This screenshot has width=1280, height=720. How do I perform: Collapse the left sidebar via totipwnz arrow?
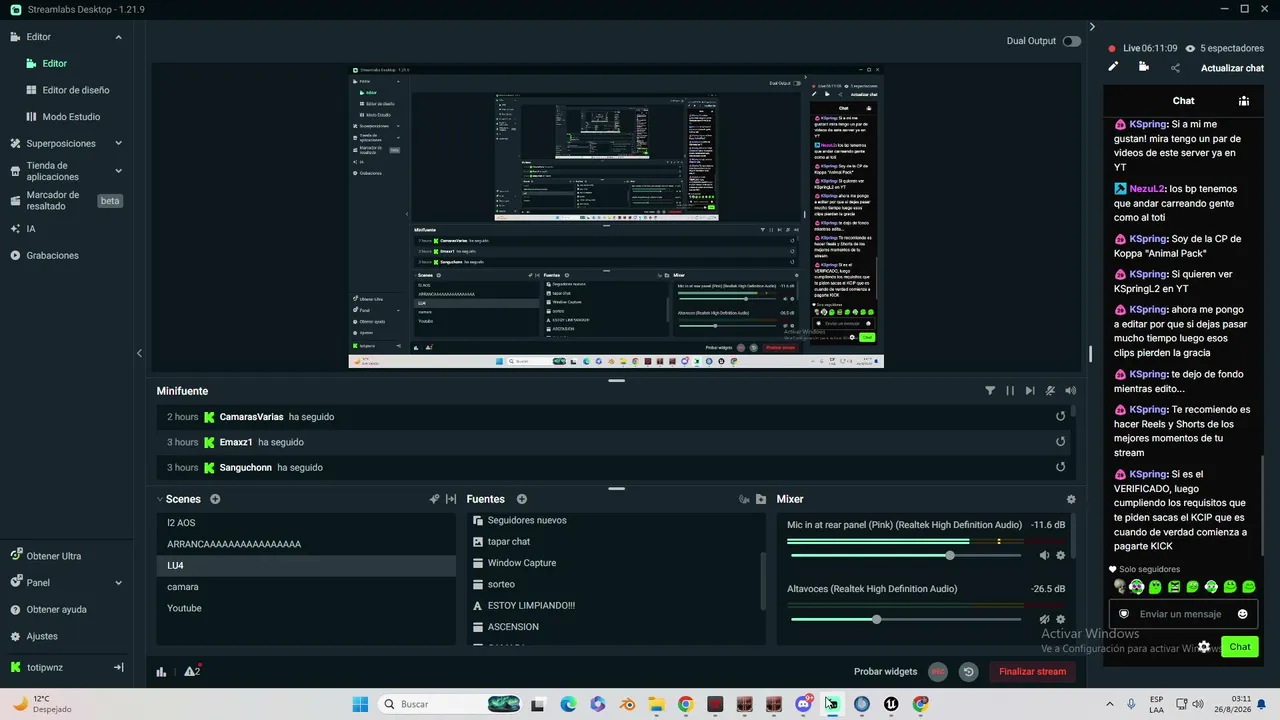pyautogui.click(x=118, y=667)
